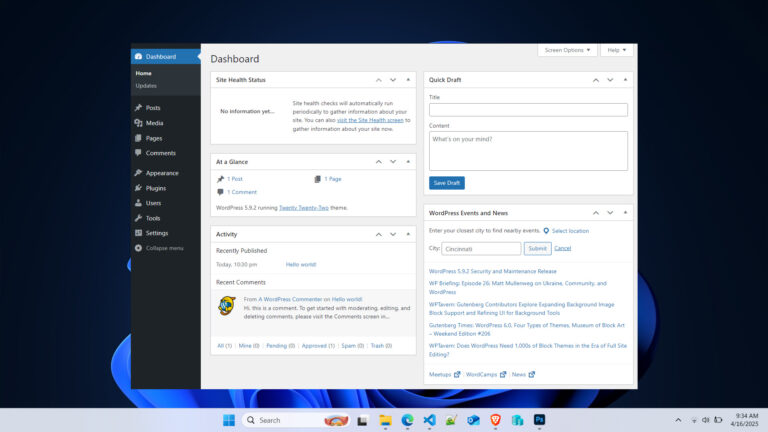This screenshot has height=432, width=768.
Task: Select Home under Dashboard
Action: pyautogui.click(x=144, y=73)
